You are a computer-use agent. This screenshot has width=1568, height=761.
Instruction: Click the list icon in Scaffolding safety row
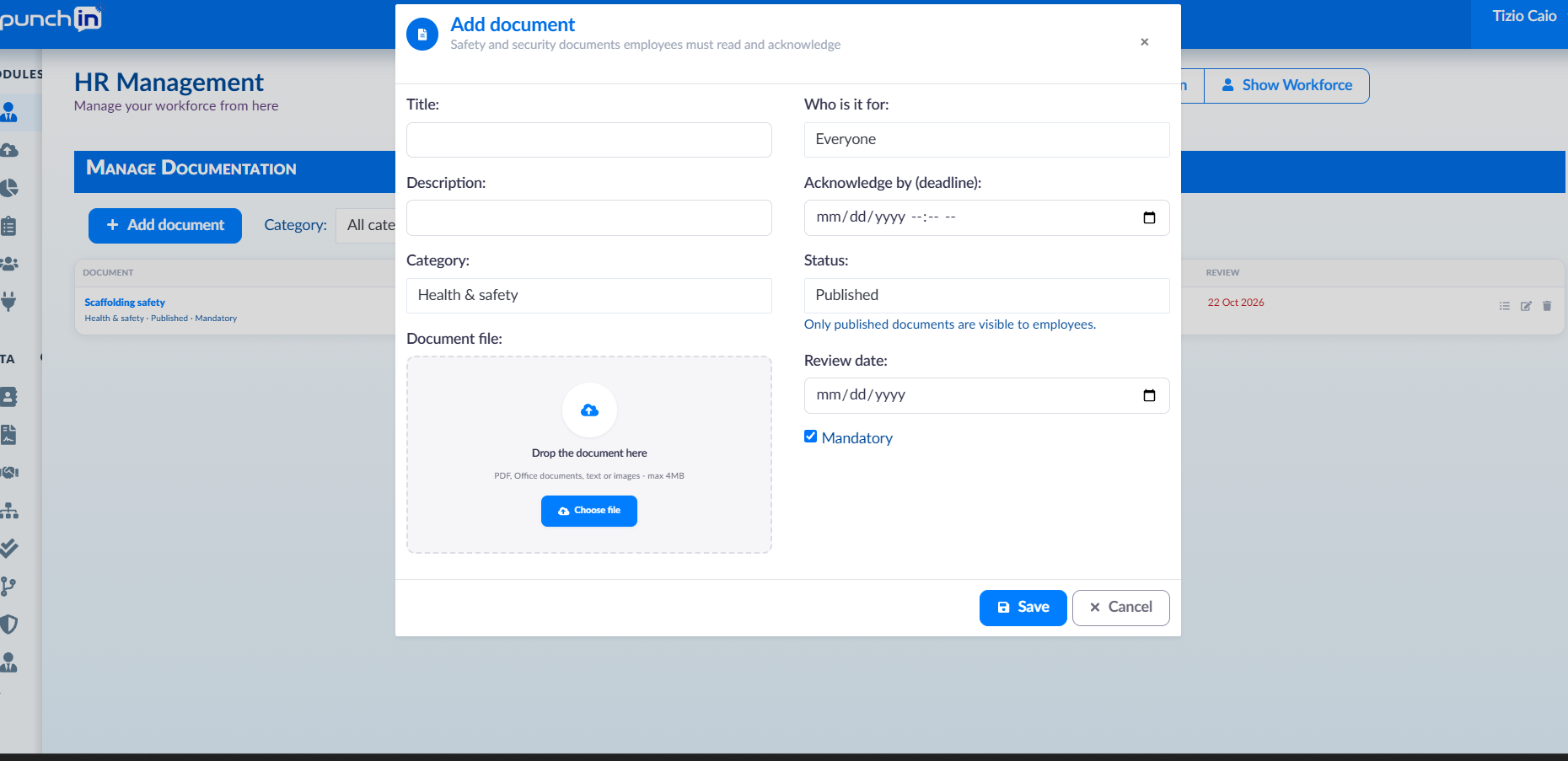pos(1505,306)
